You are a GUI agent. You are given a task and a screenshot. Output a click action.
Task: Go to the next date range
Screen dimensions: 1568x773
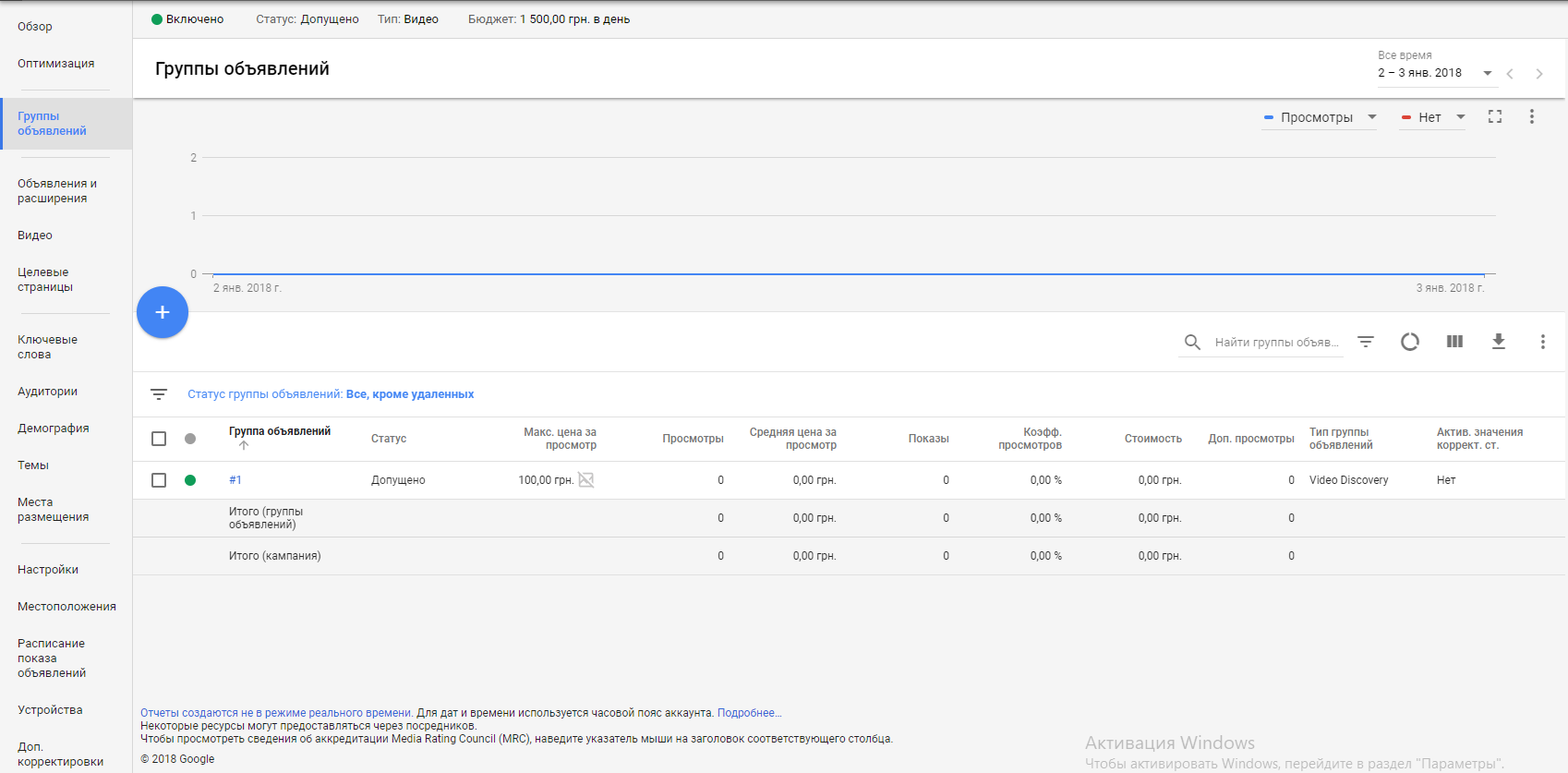1539,74
